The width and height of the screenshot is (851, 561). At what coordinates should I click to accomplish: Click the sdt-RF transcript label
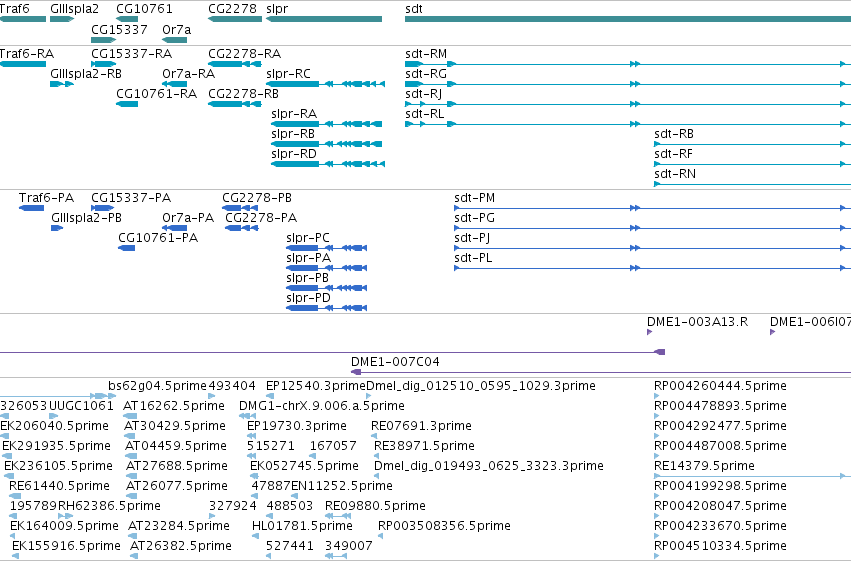tap(673, 154)
